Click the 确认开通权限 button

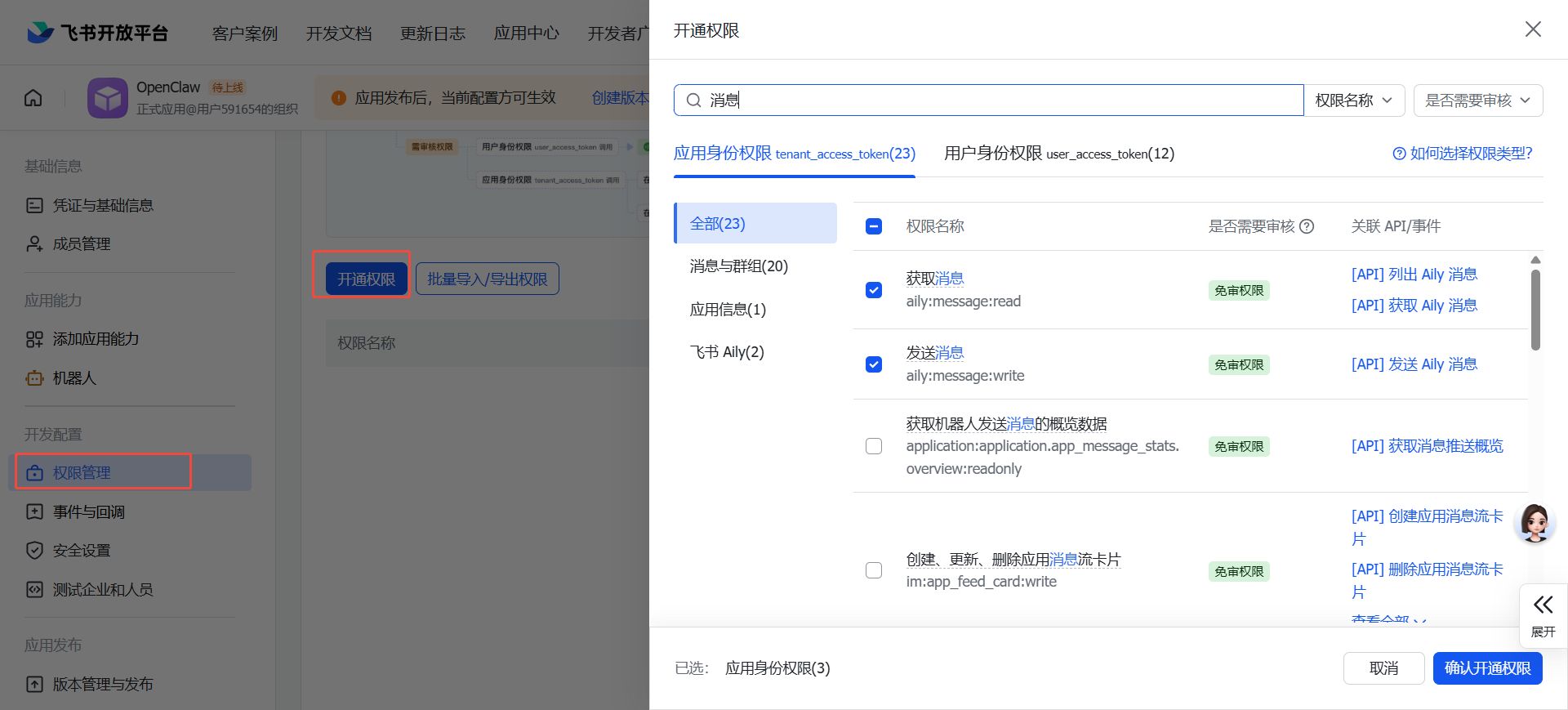click(1487, 668)
